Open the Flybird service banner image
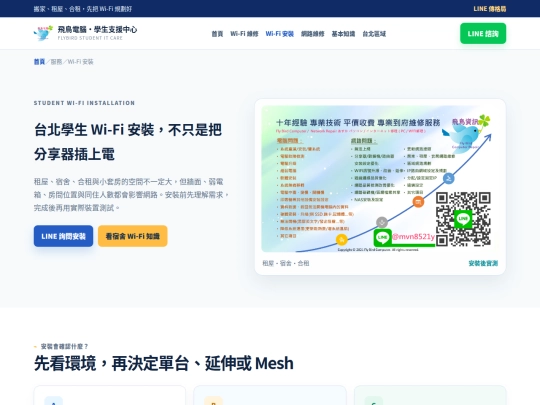 pos(380,179)
